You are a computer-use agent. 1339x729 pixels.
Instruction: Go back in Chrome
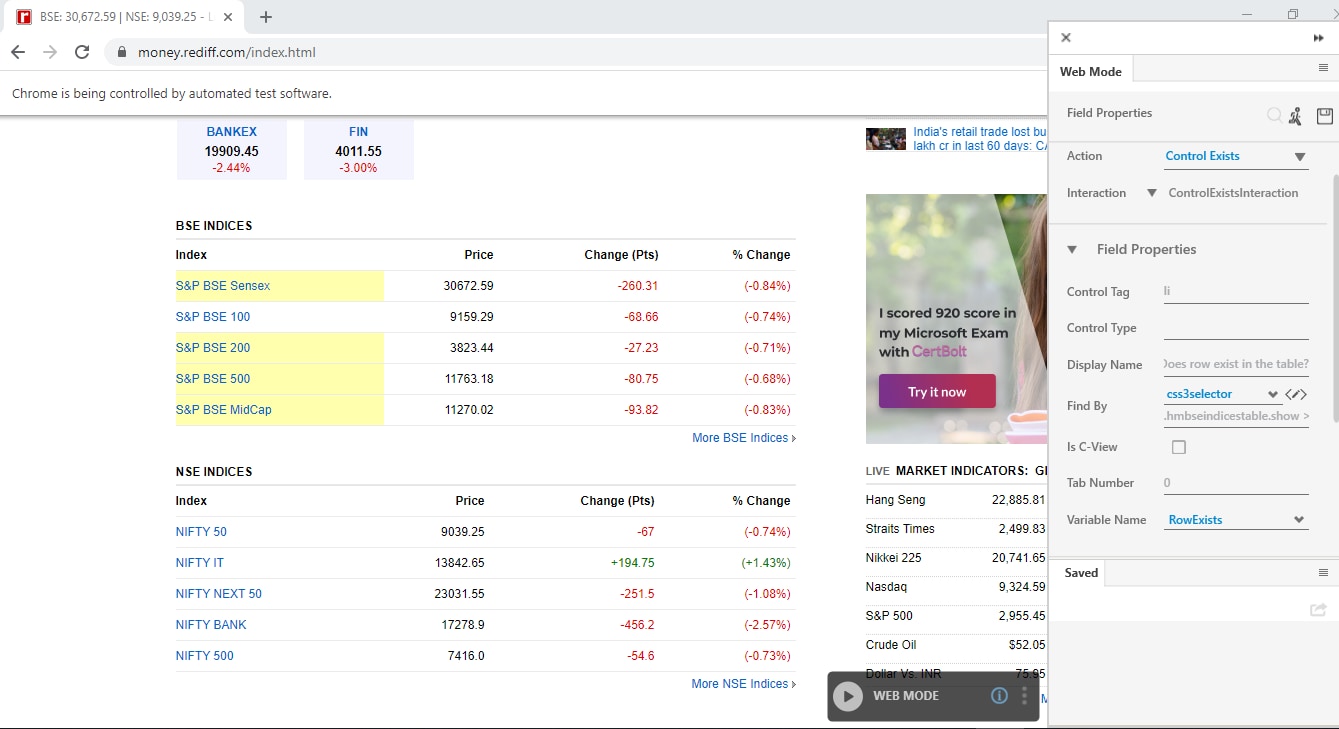[x=18, y=52]
